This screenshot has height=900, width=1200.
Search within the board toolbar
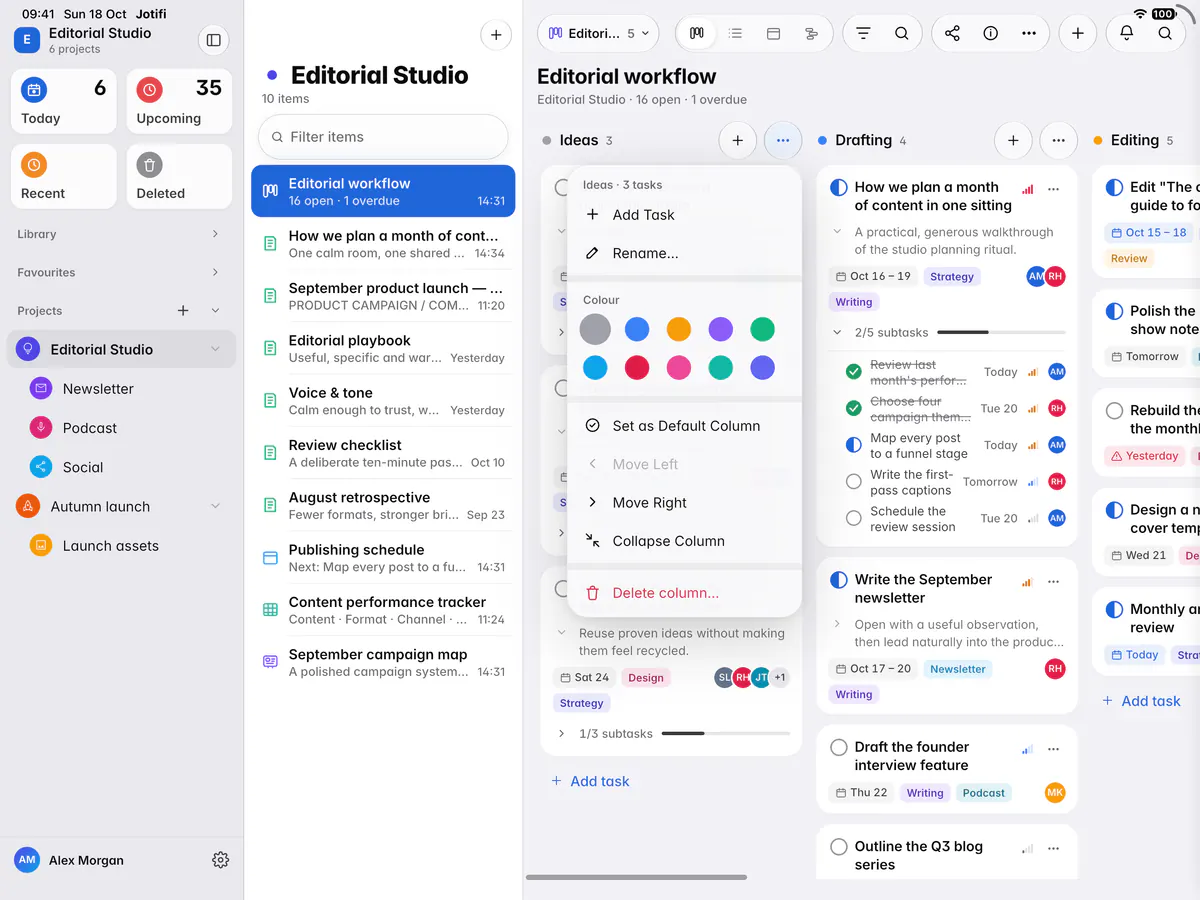coord(902,33)
